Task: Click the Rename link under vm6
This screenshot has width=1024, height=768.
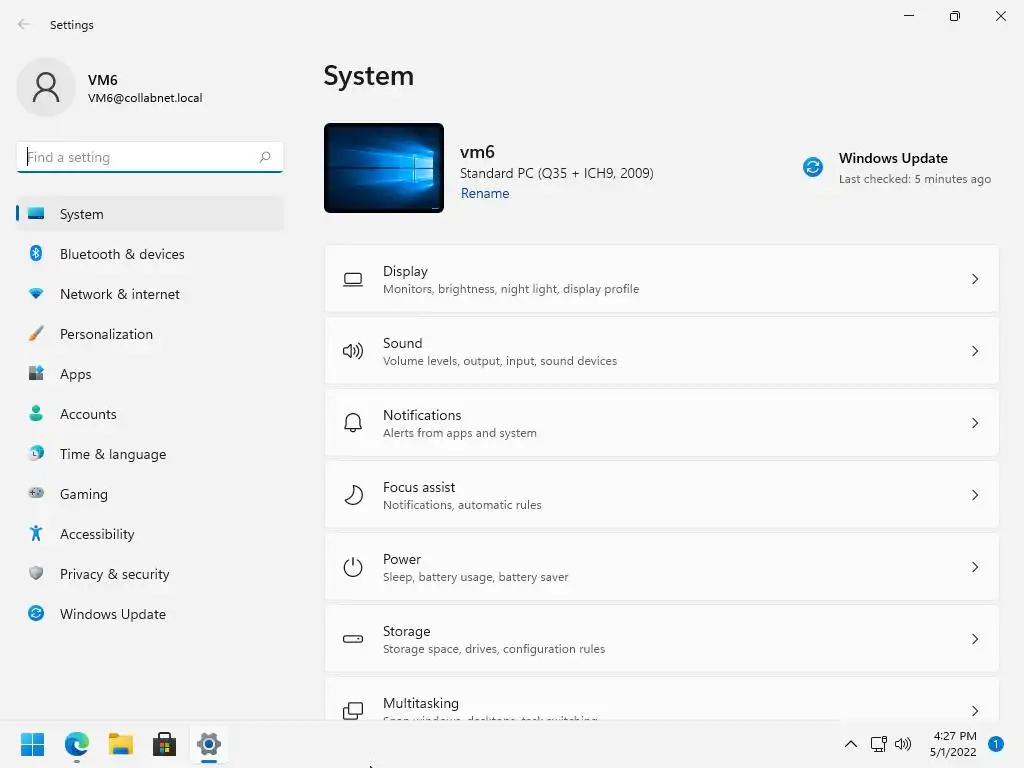Action: tap(485, 193)
